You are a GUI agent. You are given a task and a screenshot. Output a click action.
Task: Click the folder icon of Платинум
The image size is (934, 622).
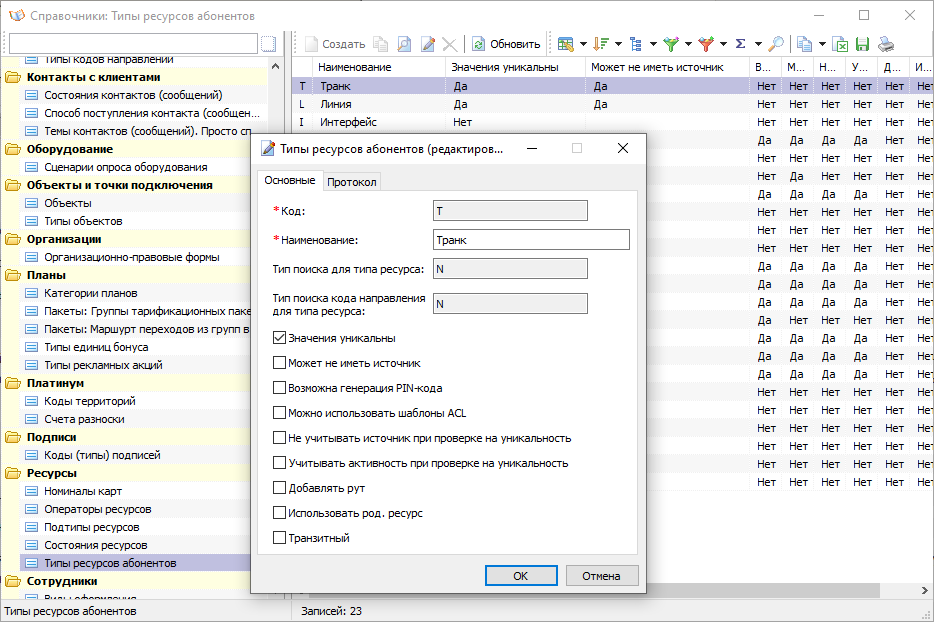click(13, 383)
